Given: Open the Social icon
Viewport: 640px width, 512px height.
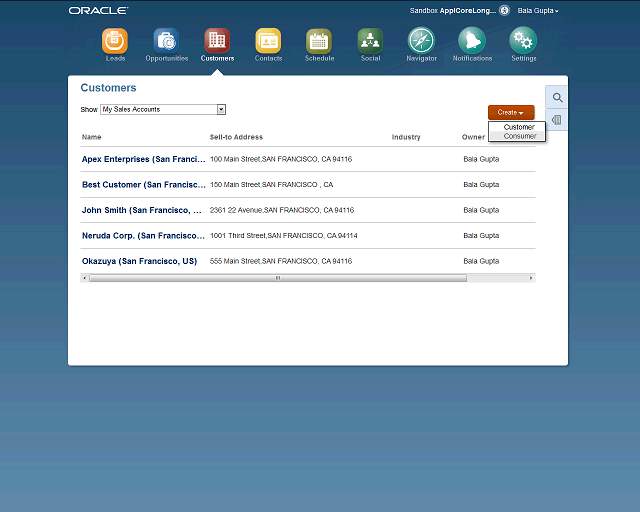Looking at the screenshot, I should click(x=370, y=41).
